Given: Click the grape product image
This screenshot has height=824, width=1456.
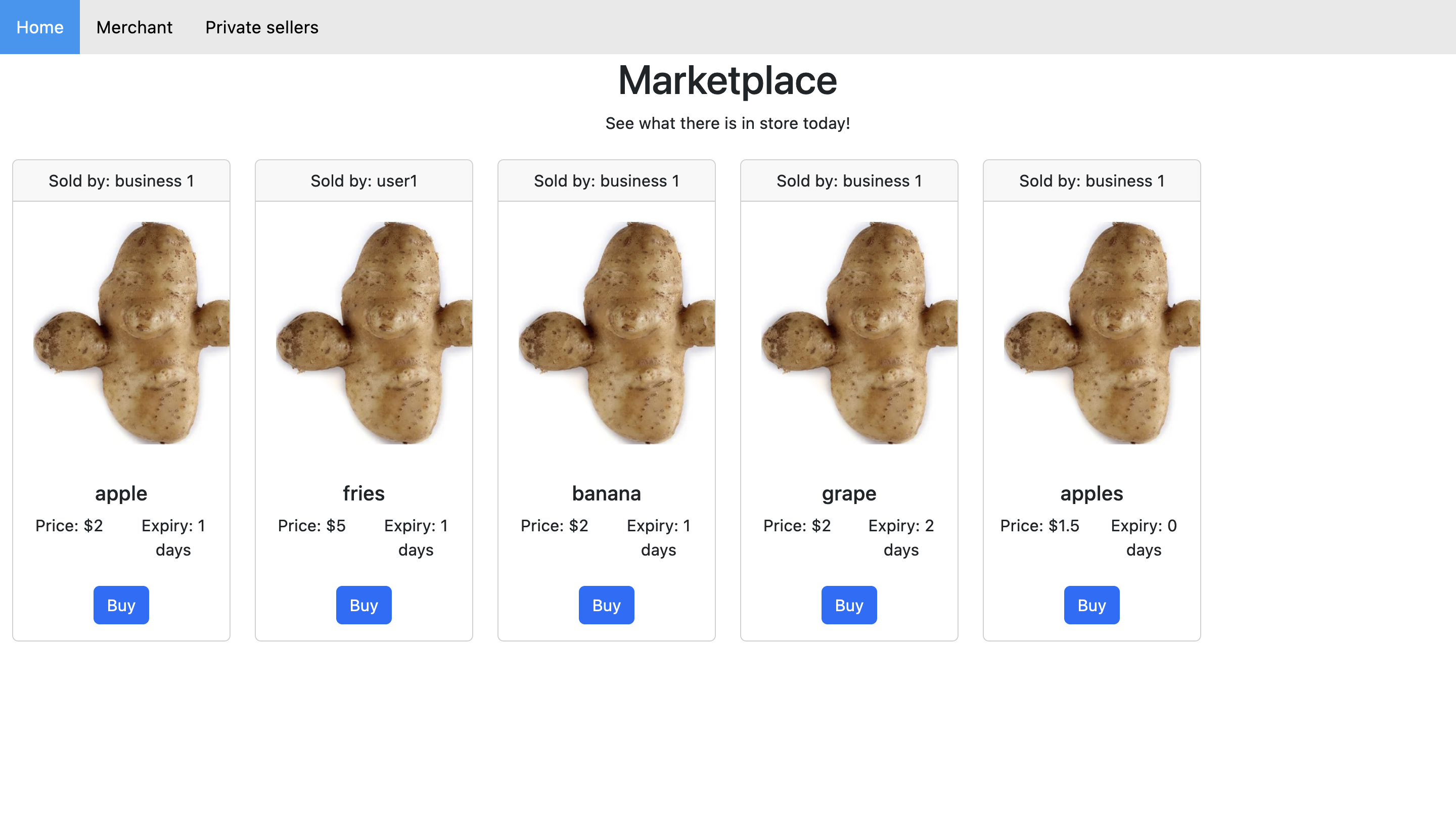Looking at the screenshot, I should [859, 333].
